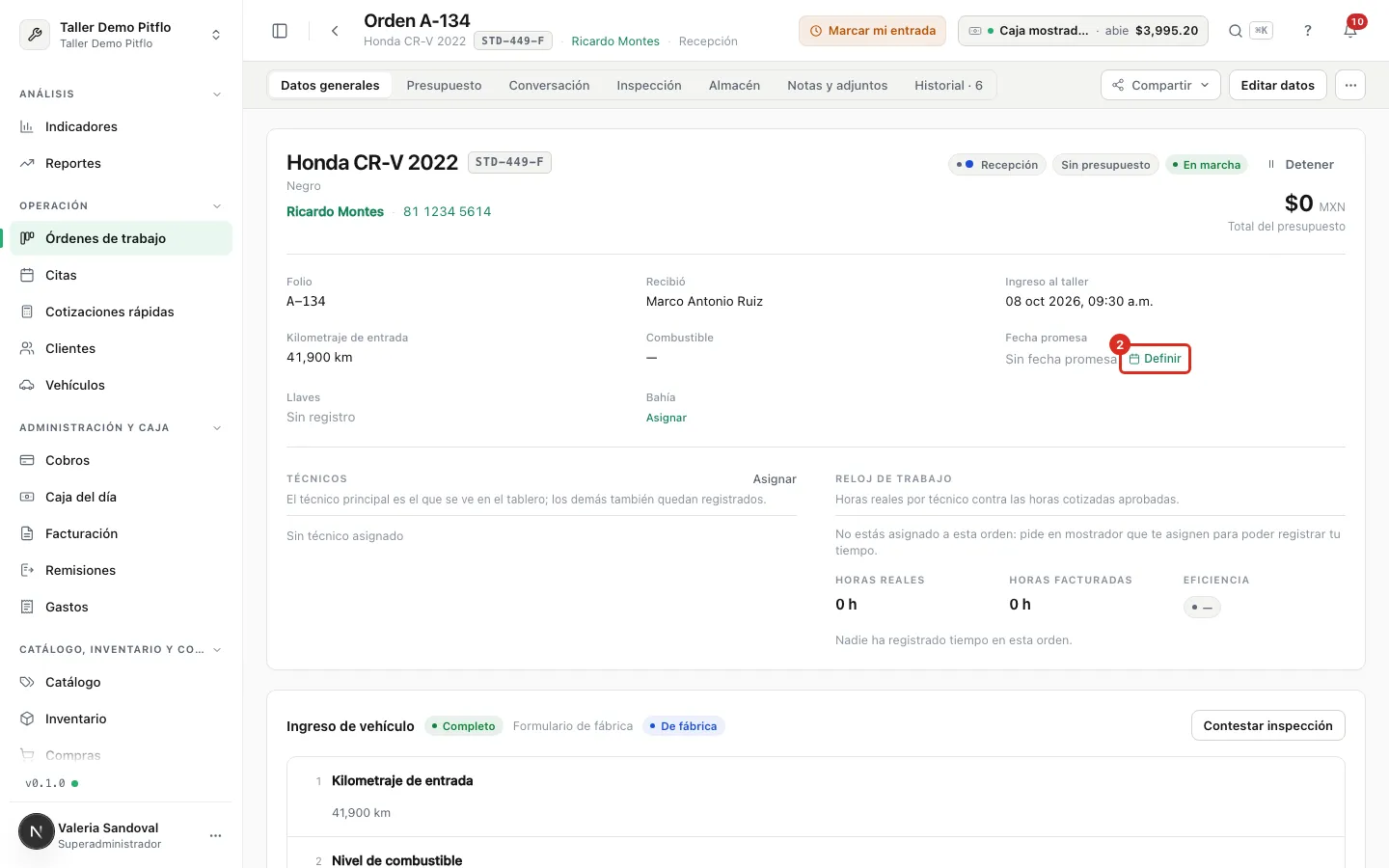Click Asignar under Bahía
This screenshot has width=1389, height=868.
(x=667, y=418)
